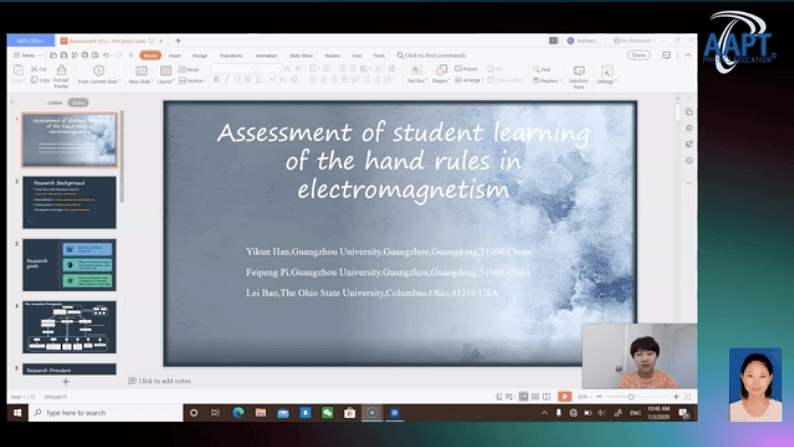Click the zoom slider handle

[x=631, y=396]
